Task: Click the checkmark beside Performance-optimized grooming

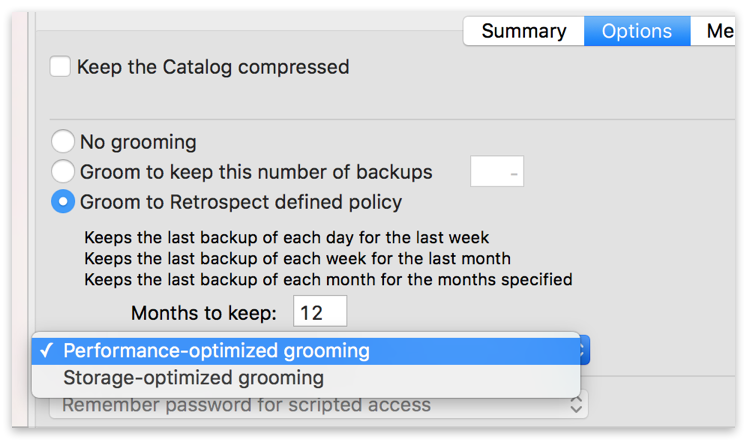Action: [46, 351]
